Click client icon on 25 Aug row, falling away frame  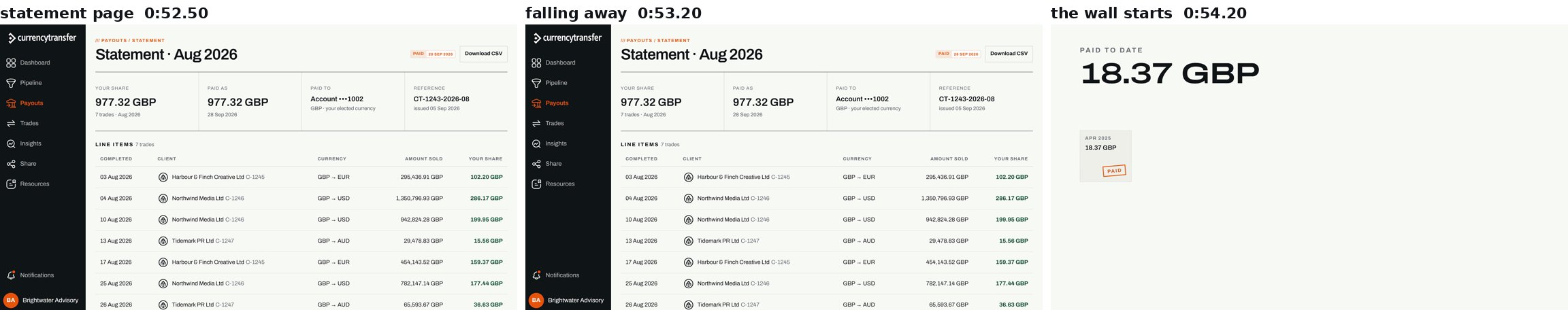(689, 283)
